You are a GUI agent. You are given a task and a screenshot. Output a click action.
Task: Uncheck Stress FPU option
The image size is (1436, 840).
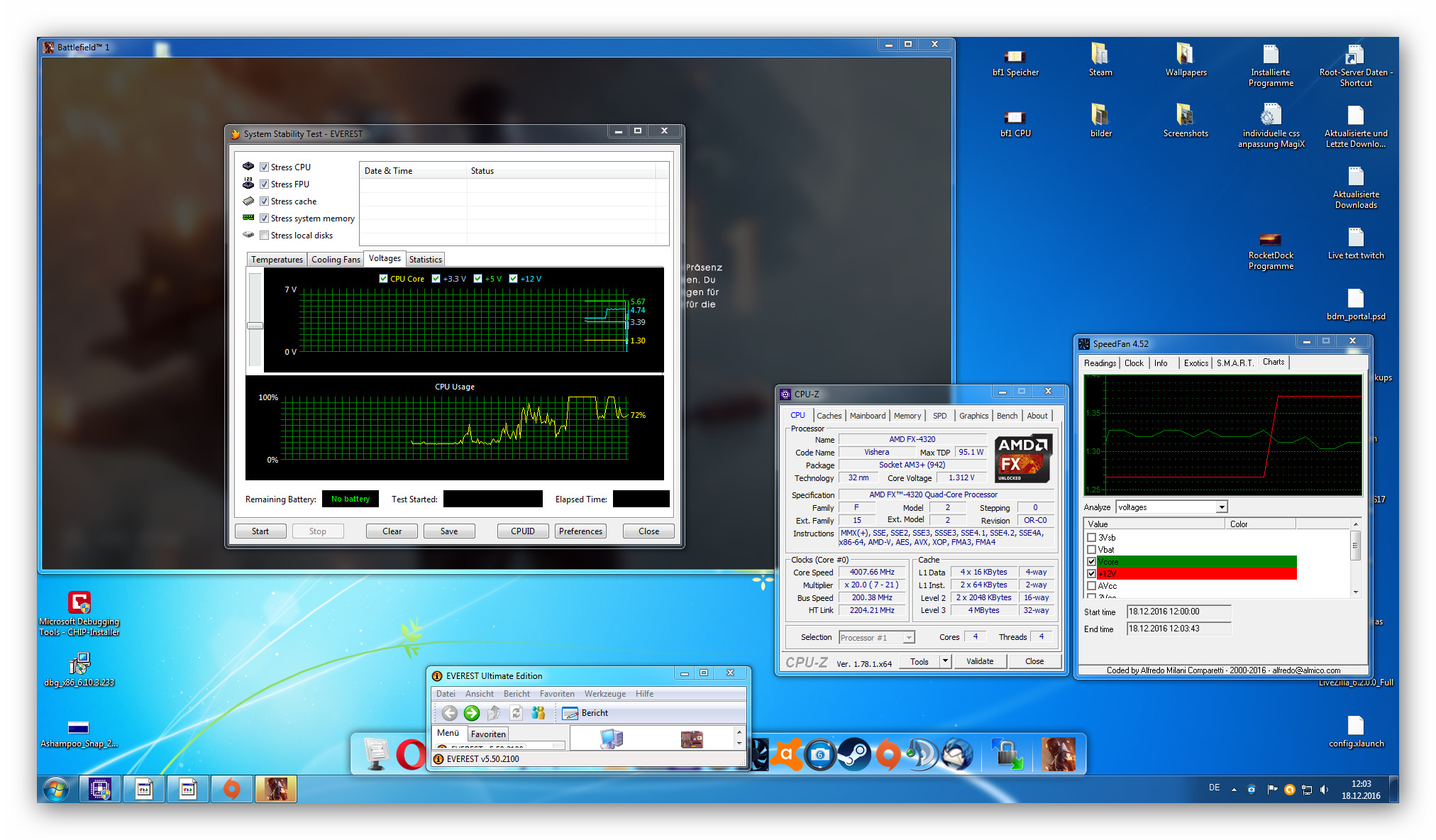click(264, 184)
